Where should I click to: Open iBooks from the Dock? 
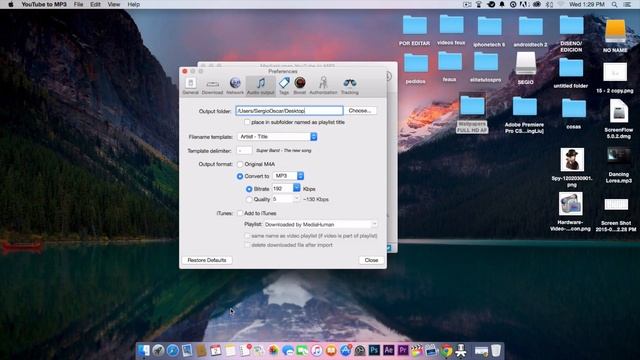(x=331, y=350)
